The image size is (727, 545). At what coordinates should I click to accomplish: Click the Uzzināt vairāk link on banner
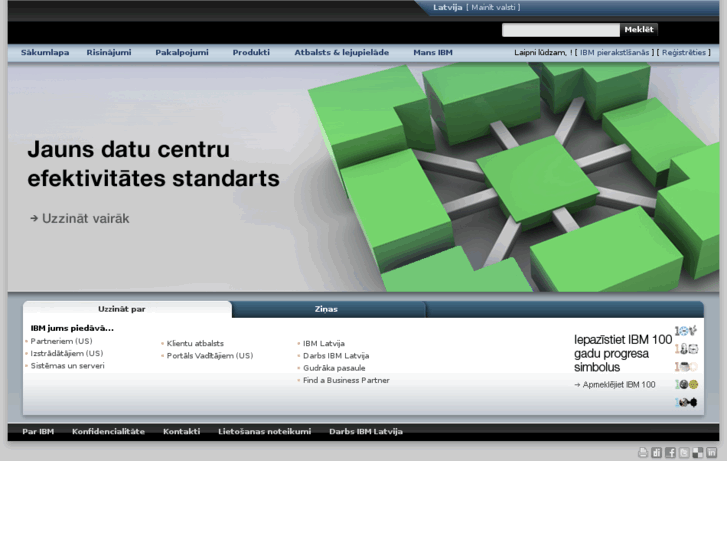(x=80, y=218)
